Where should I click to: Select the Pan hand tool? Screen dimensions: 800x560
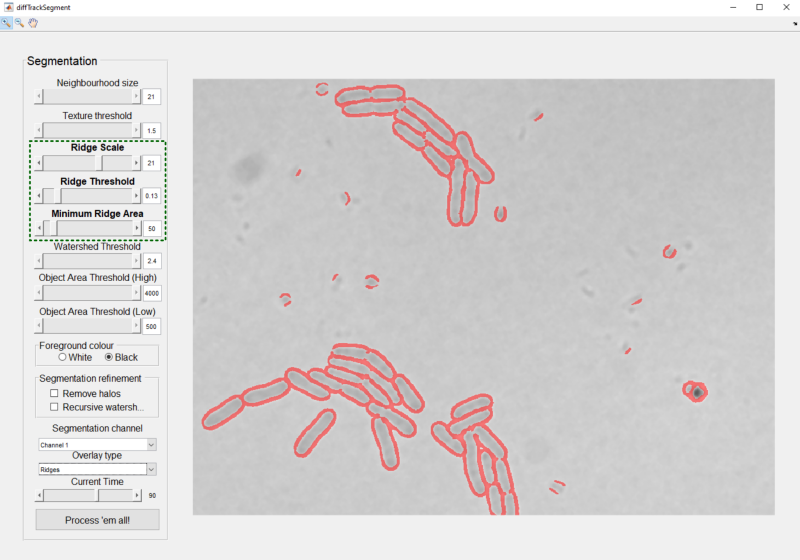click(x=33, y=23)
